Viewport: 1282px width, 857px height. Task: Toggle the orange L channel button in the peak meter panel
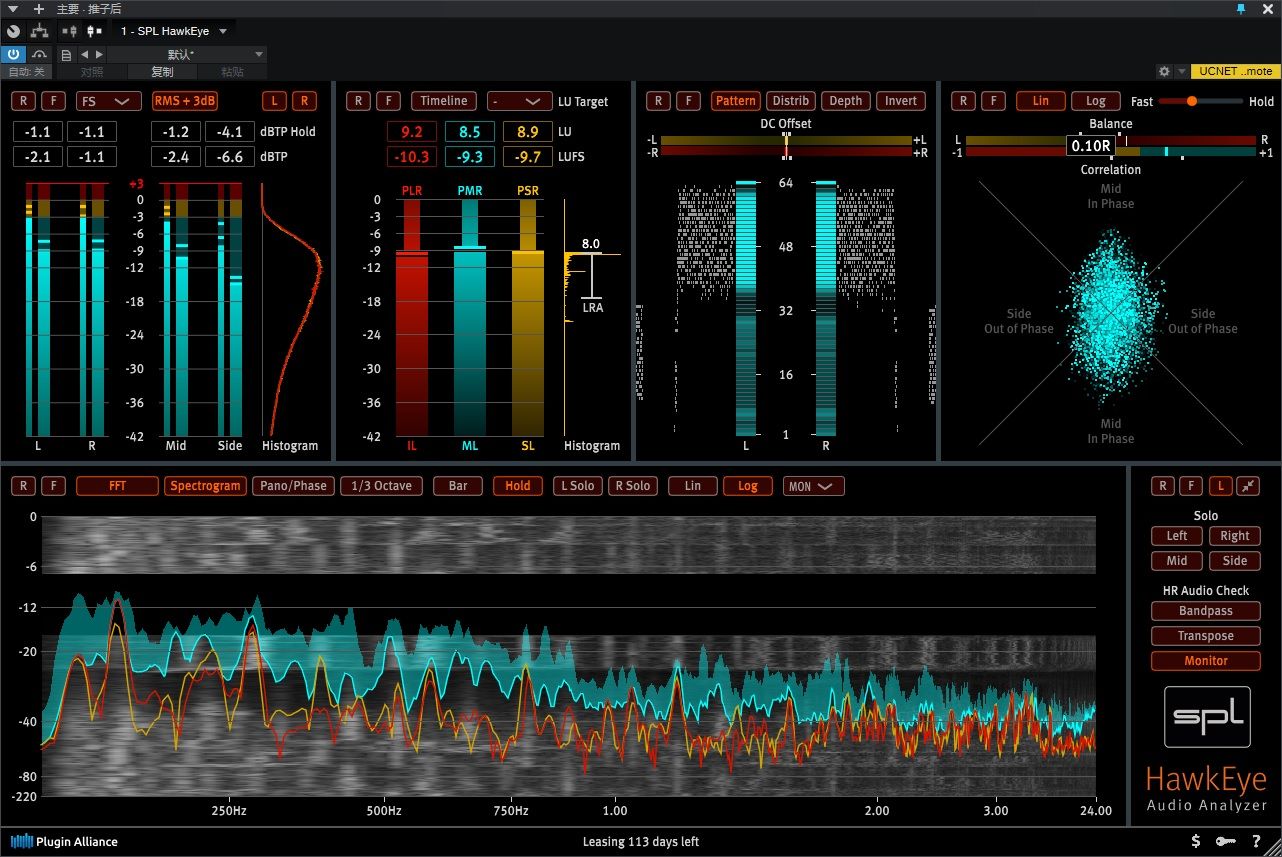click(x=274, y=101)
